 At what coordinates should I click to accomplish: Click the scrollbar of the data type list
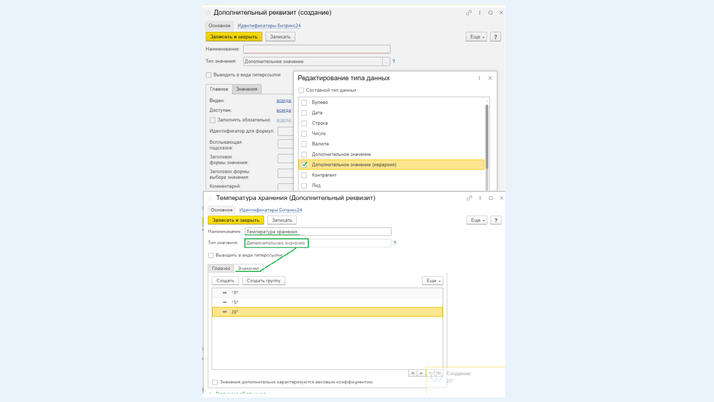coord(487,137)
